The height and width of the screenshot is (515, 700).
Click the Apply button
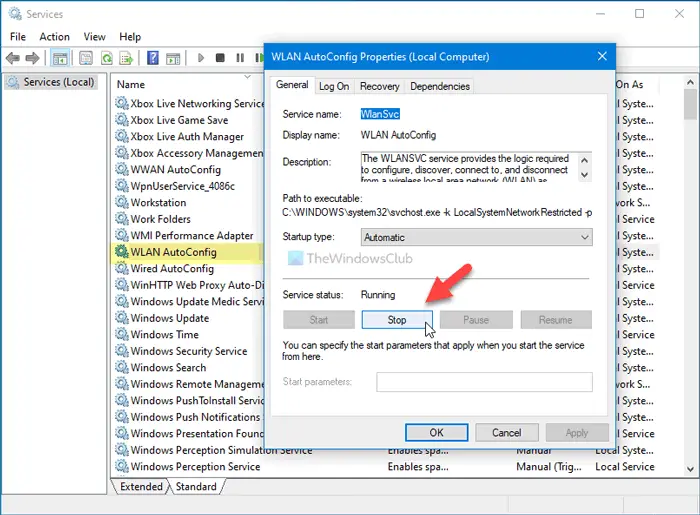pos(577,432)
